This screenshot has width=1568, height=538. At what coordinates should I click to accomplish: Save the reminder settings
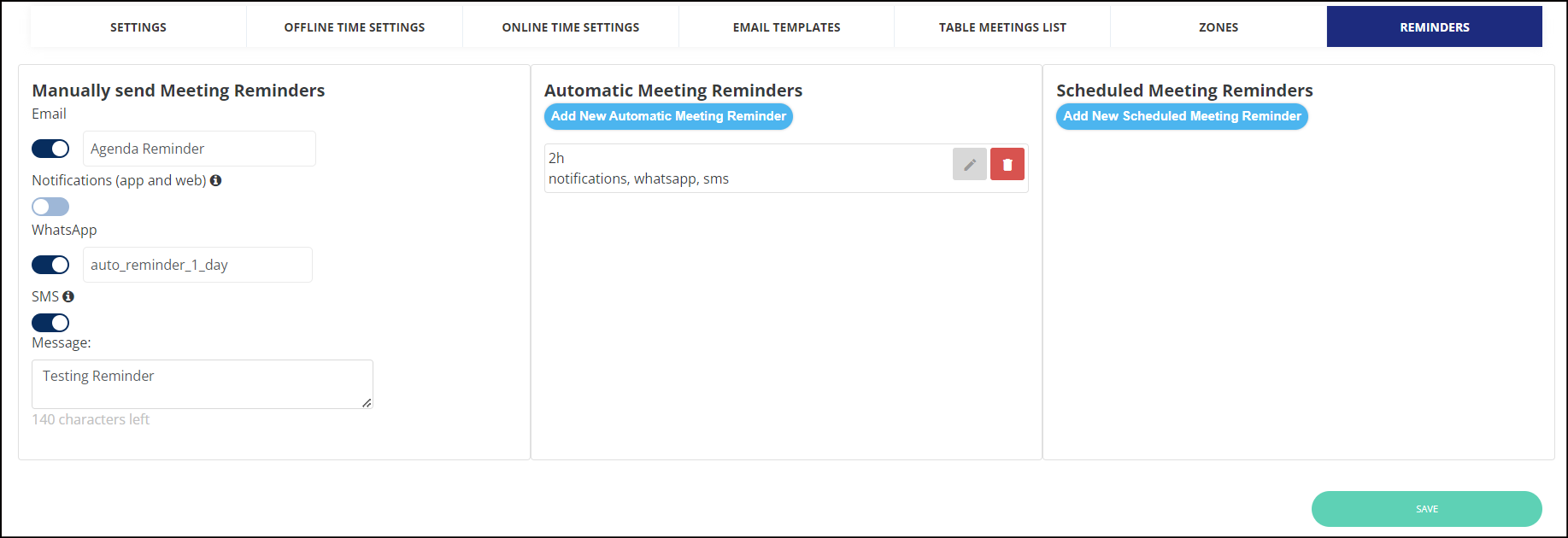[x=1427, y=509]
